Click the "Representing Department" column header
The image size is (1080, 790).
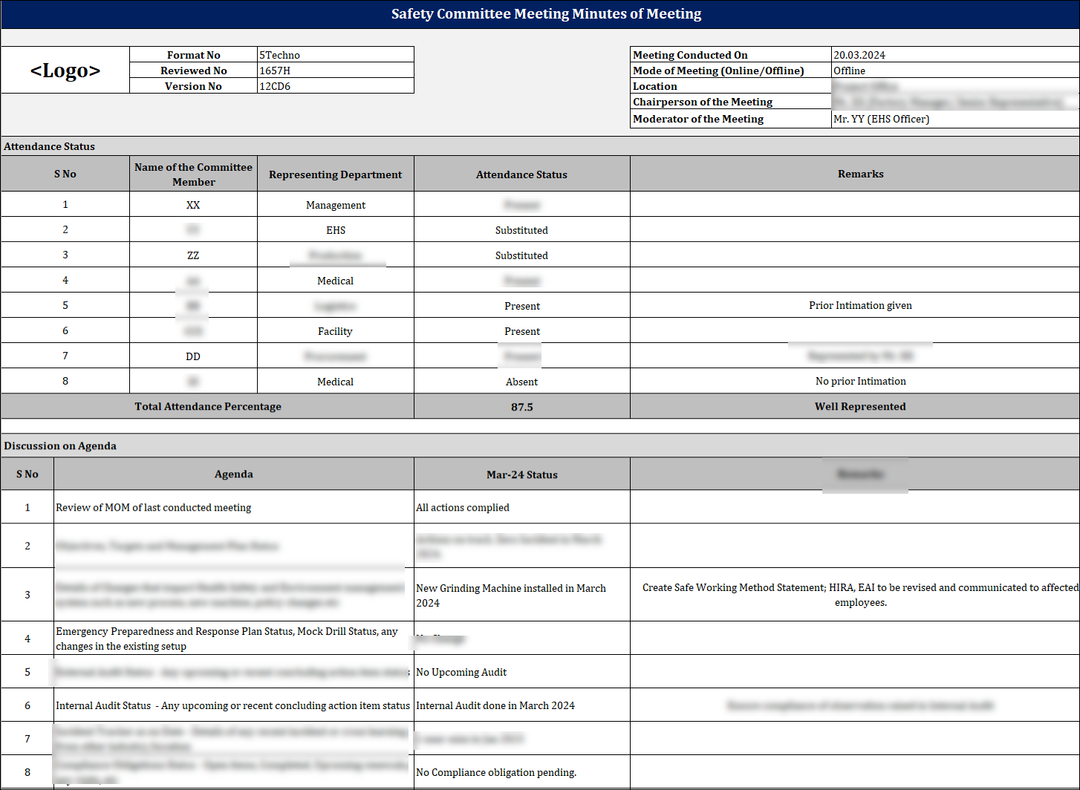pyautogui.click(x=334, y=173)
